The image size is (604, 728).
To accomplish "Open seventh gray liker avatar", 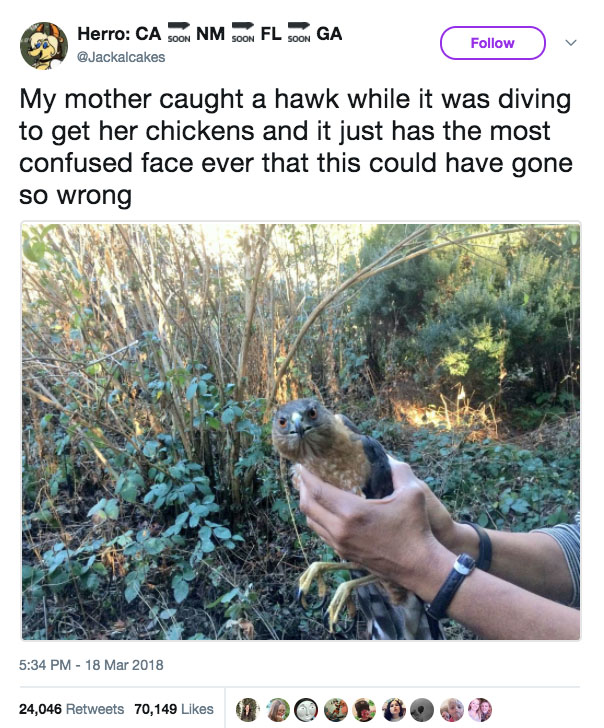I will tap(422, 709).
